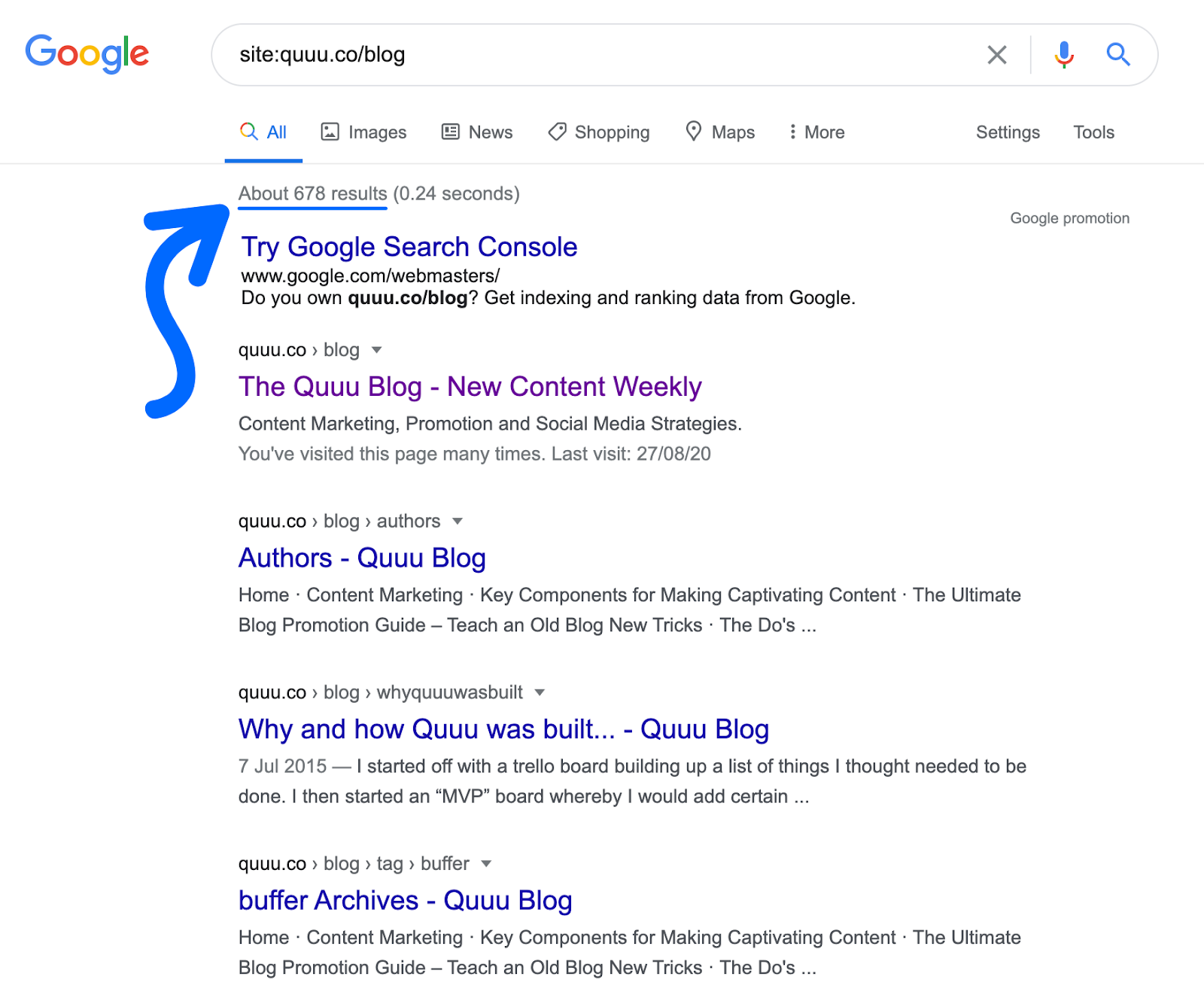Click the Content Marketing, Promotion and Social Media snippet

tap(490, 424)
